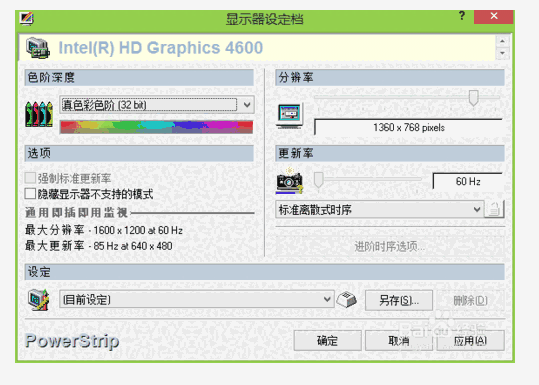Click the rainbow color spectrum bar
The height and width of the screenshot is (385, 539).
157,127
